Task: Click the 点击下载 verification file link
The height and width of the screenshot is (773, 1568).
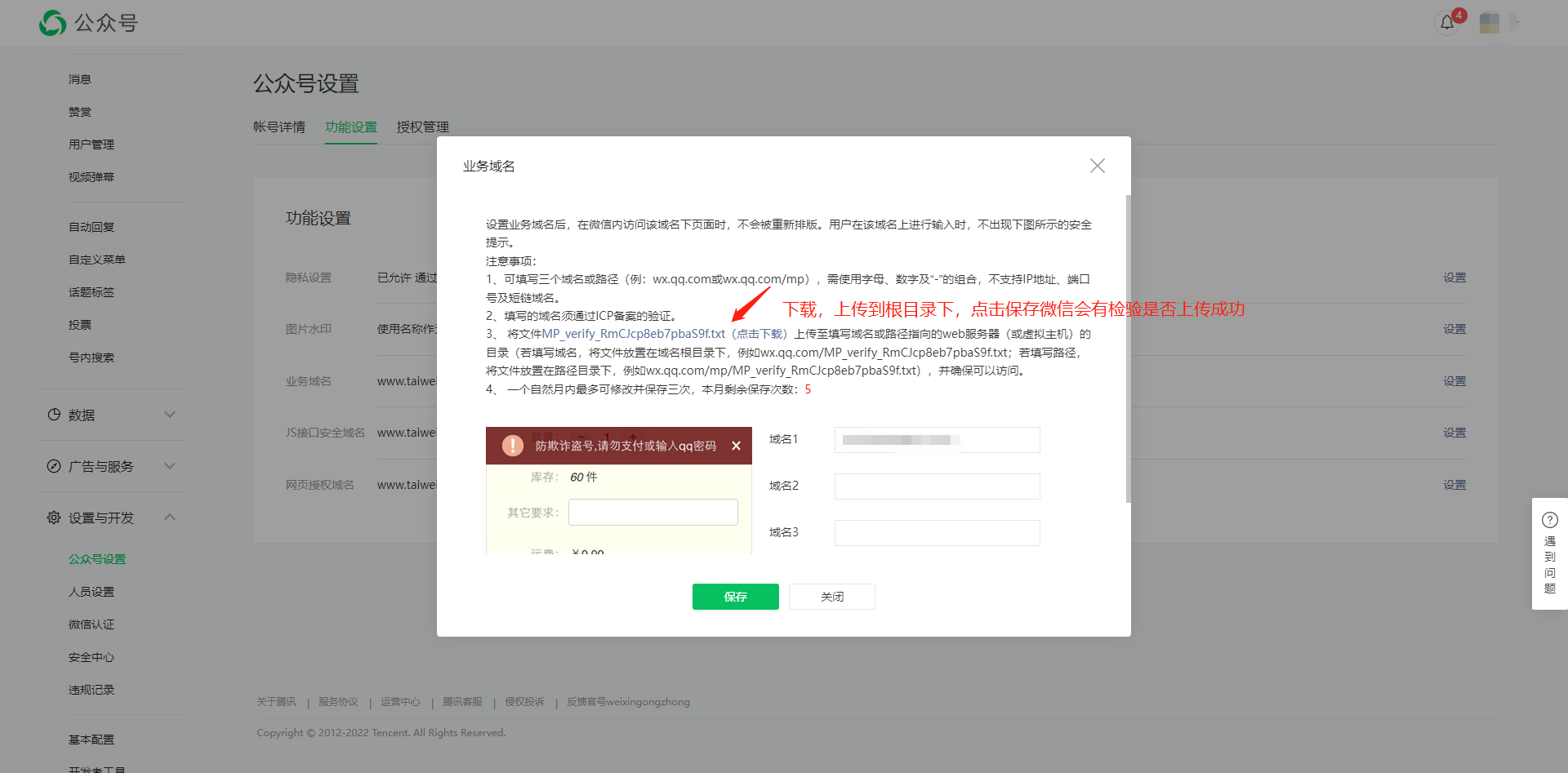Action: pos(759,333)
